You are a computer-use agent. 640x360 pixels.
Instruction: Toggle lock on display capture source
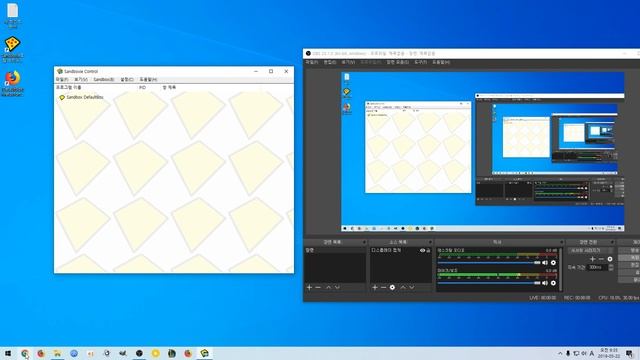click(x=428, y=250)
